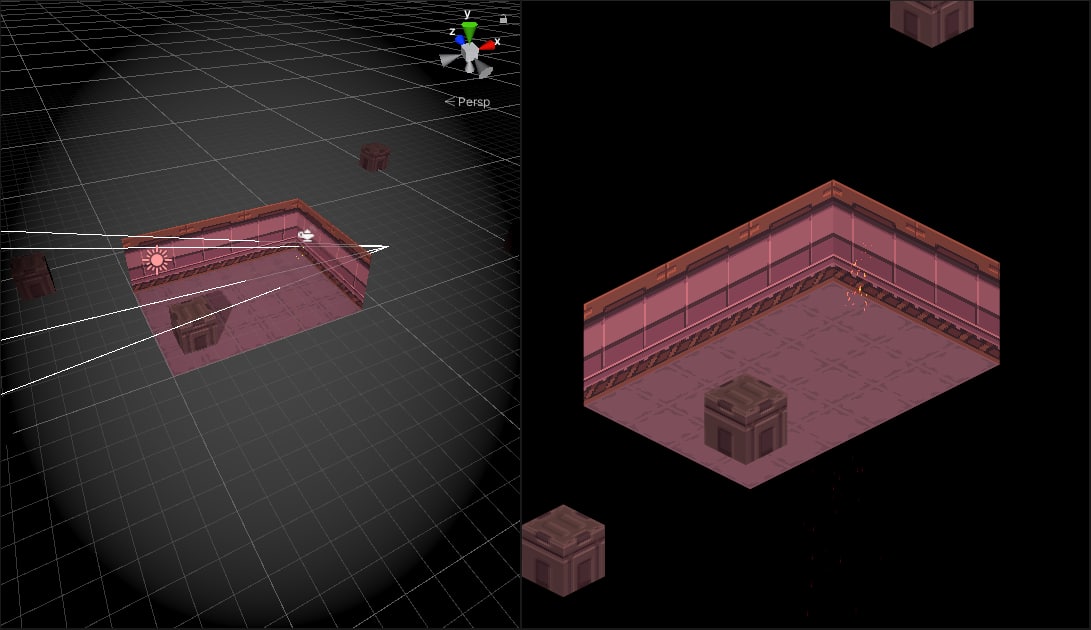Click the crate inside the room in game view
Viewport: 1091px width, 630px height.
pyautogui.click(x=745, y=419)
